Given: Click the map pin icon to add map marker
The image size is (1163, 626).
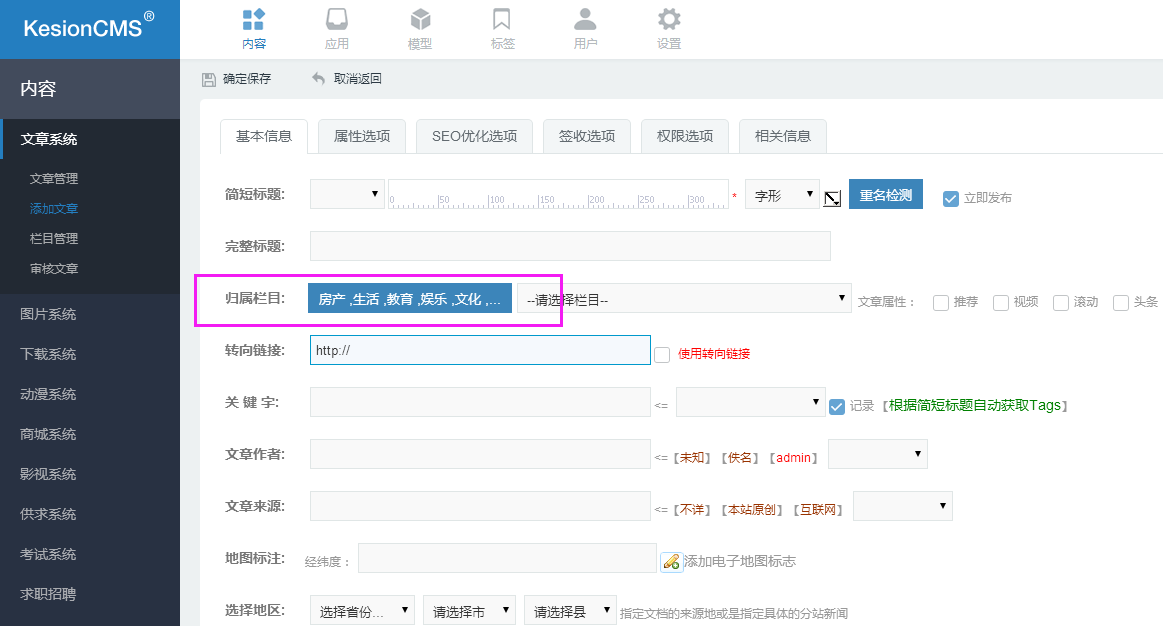Looking at the screenshot, I should pos(671,560).
